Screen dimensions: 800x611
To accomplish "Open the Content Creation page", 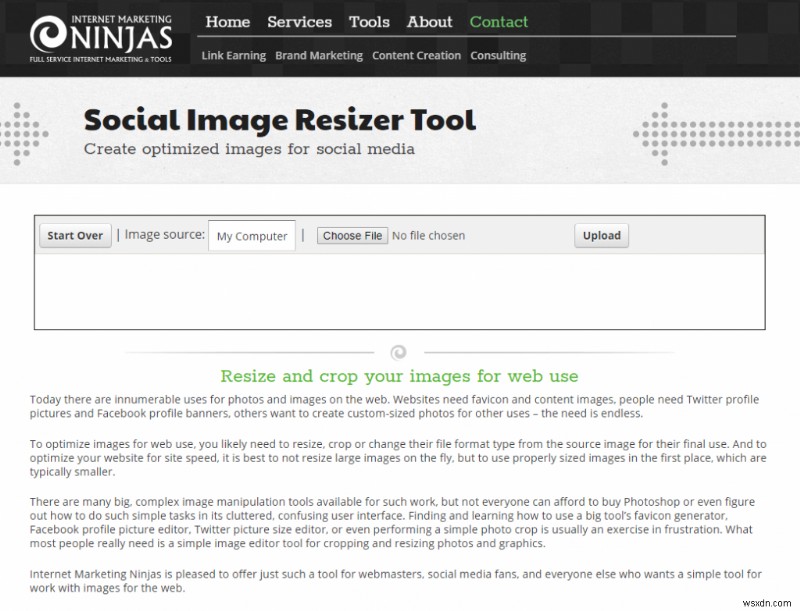I will [416, 56].
